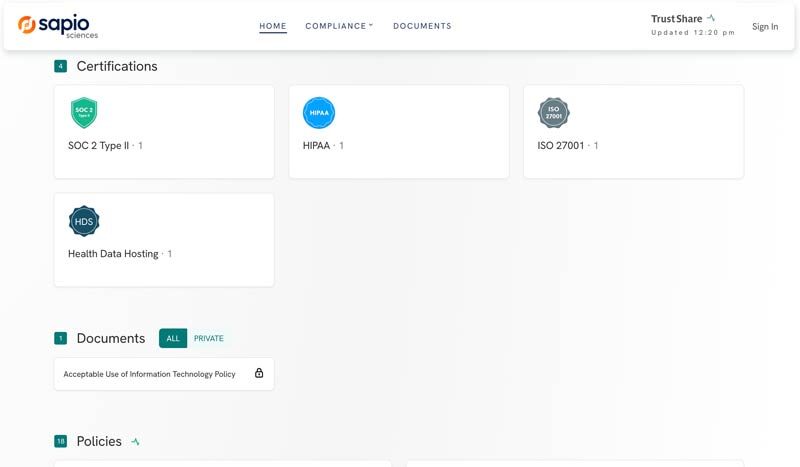800x467 pixels.
Task: Open Acceptable Use of Information Technology Policy
Action: tap(164, 374)
